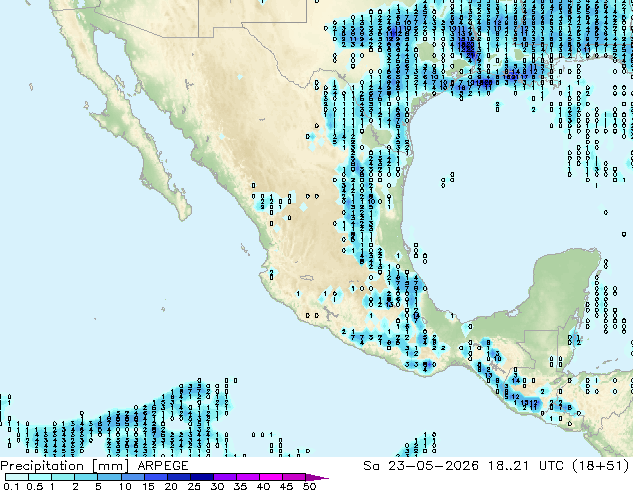Click the 30–35 mm purple swatch

coord(224,477)
